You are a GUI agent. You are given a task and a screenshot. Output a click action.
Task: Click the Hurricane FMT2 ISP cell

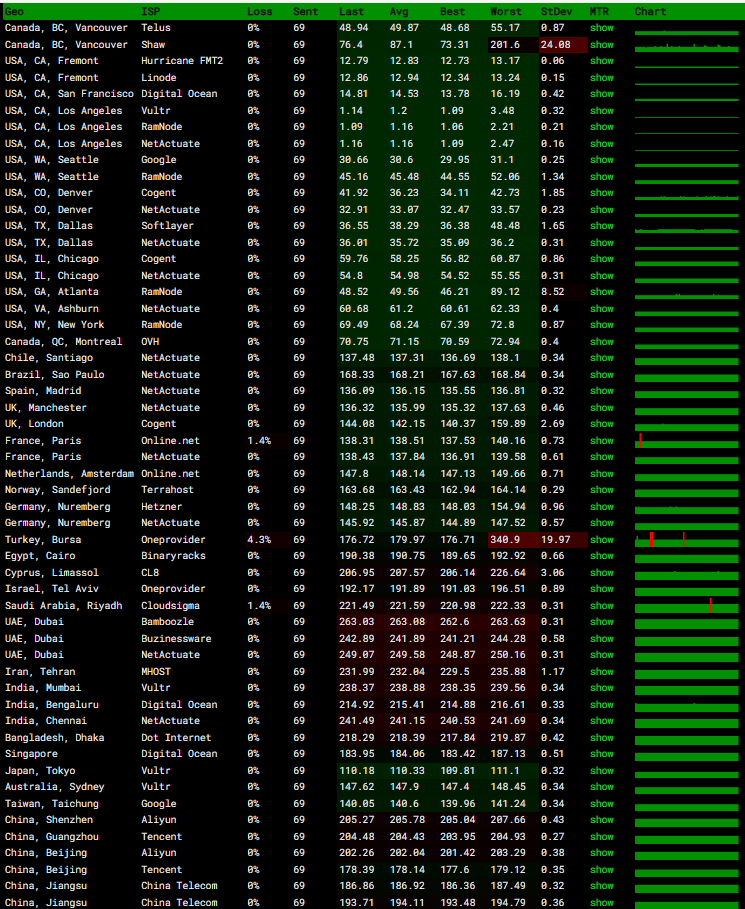pos(182,61)
